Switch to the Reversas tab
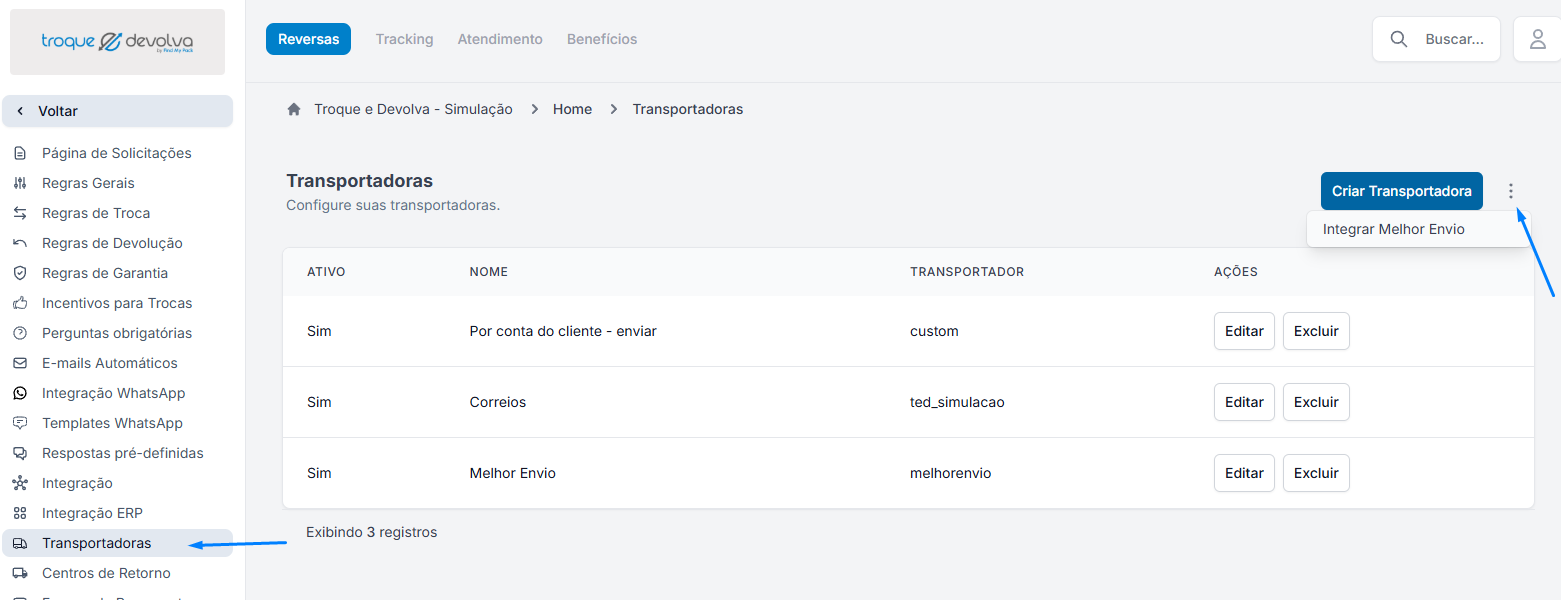Image resolution: width=1561 pixels, height=600 pixels. click(x=308, y=39)
